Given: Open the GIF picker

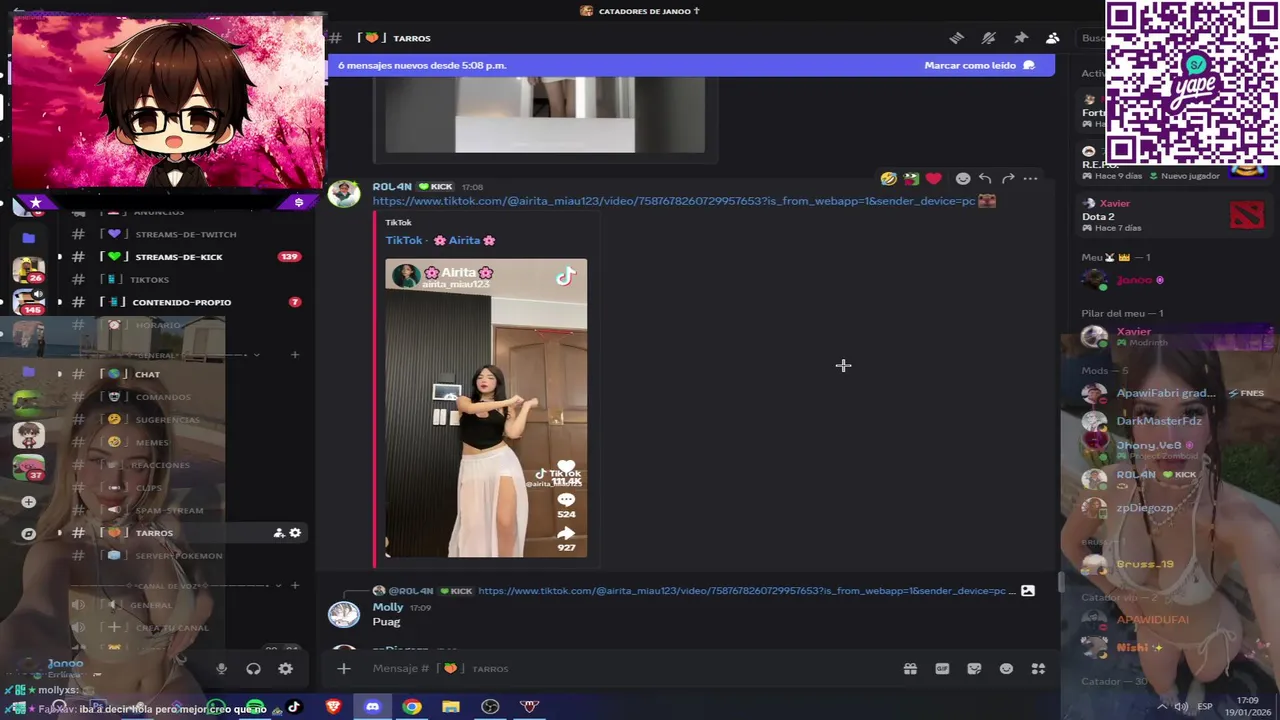Looking at the screenshot, I should 942,668.
